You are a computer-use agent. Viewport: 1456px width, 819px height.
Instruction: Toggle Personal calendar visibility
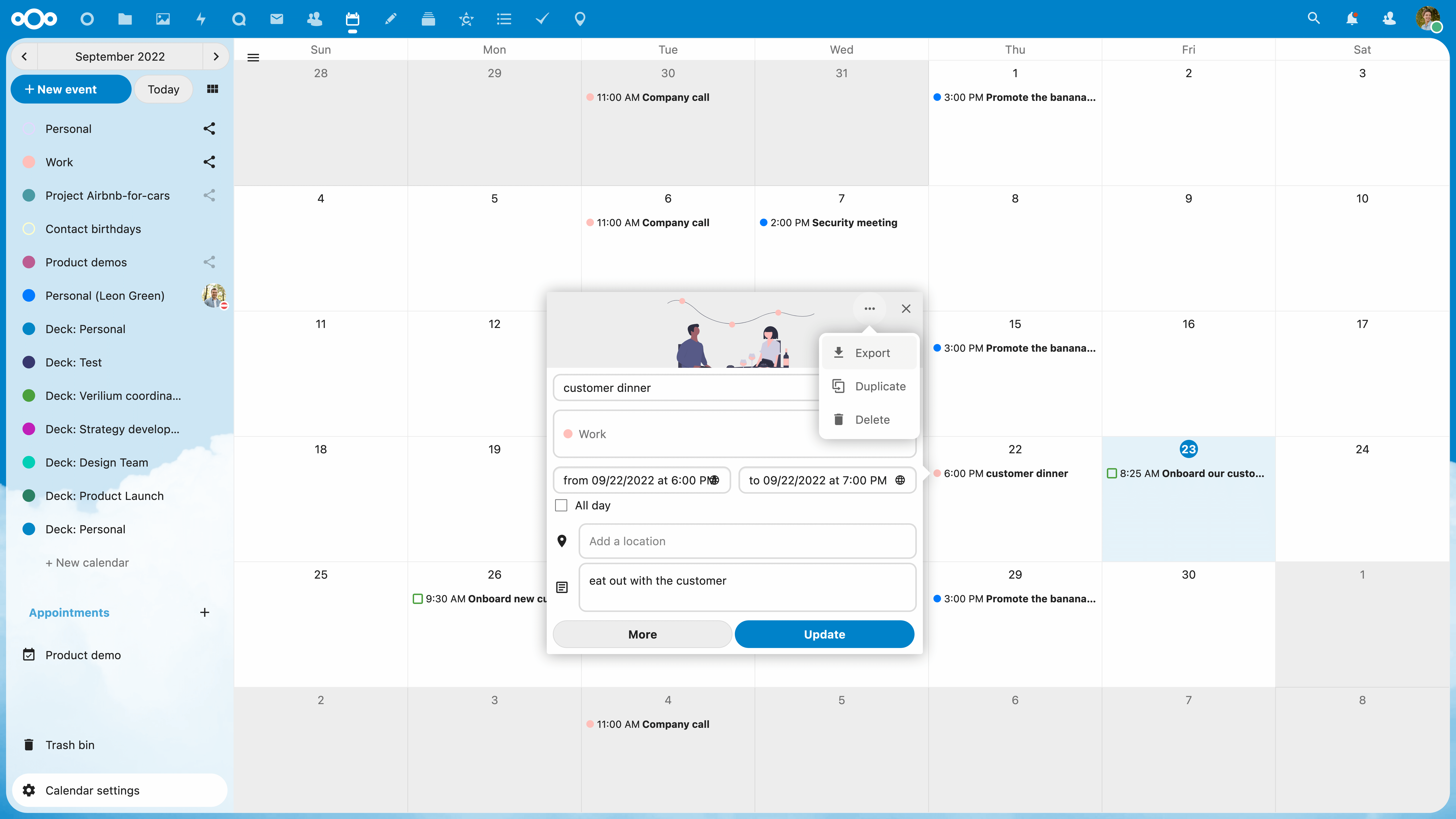[29, 129]
